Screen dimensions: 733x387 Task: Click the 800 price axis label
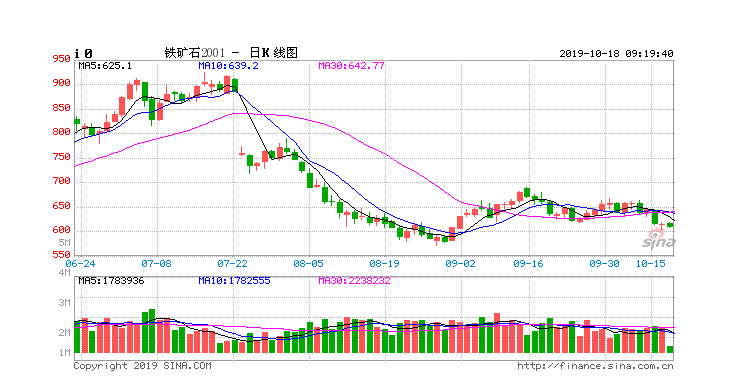click(x=61, y=132)
